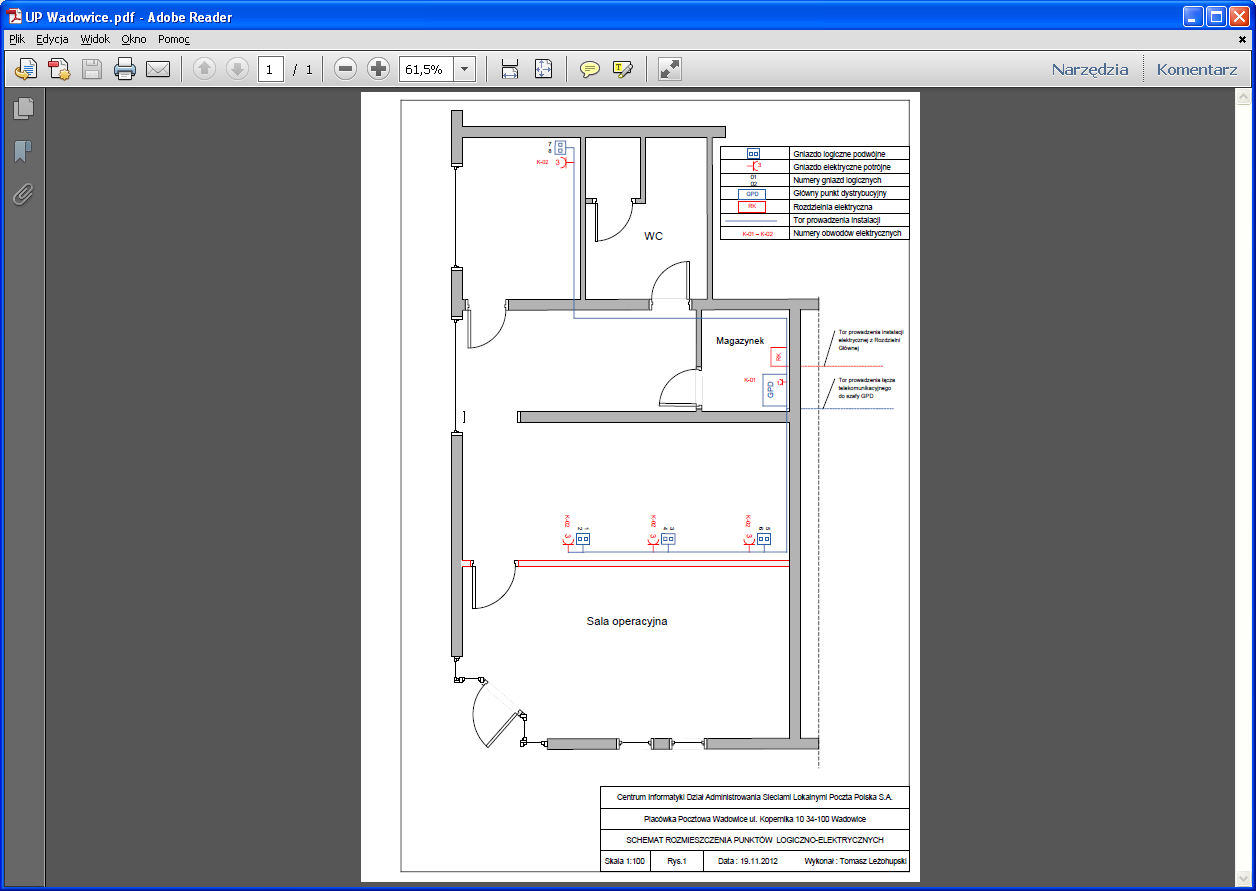
Task: Click the GPD box in Magazynek
Action: 775,390
